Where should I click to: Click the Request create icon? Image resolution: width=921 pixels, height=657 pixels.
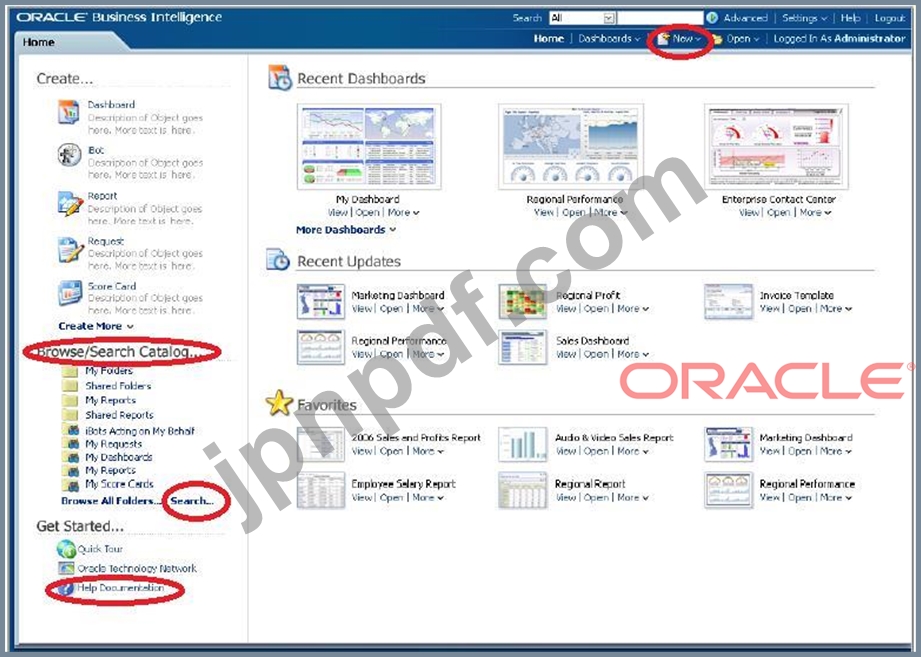point(69,249)
